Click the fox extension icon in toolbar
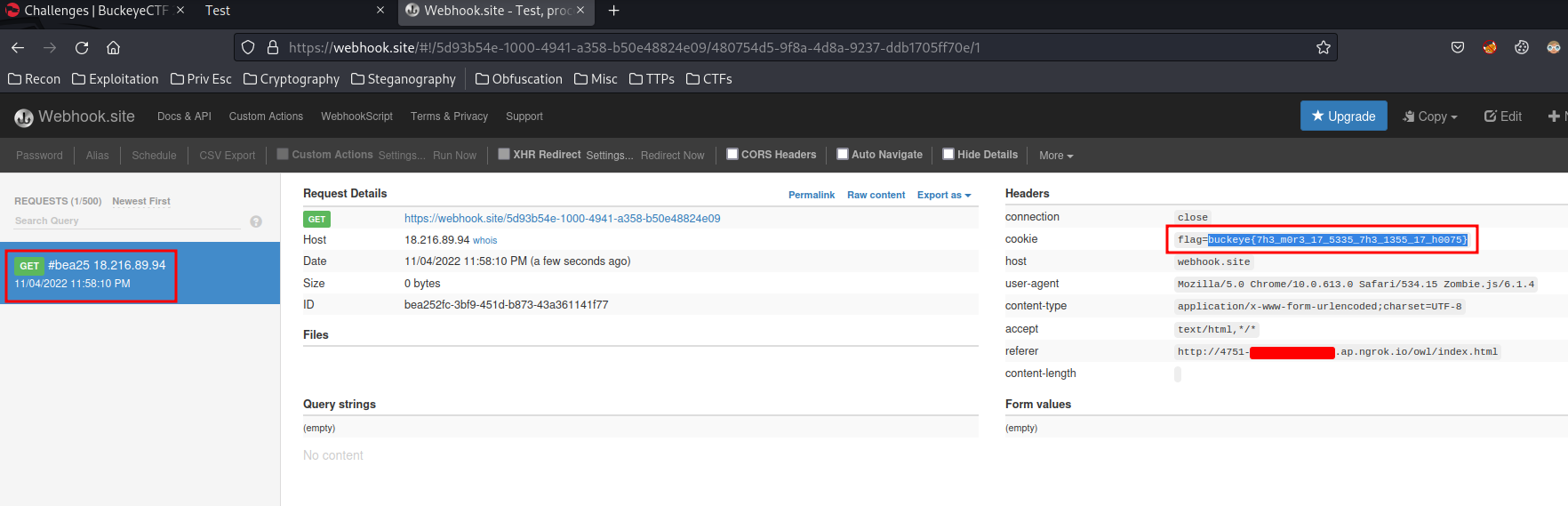 click(1490, 48)
